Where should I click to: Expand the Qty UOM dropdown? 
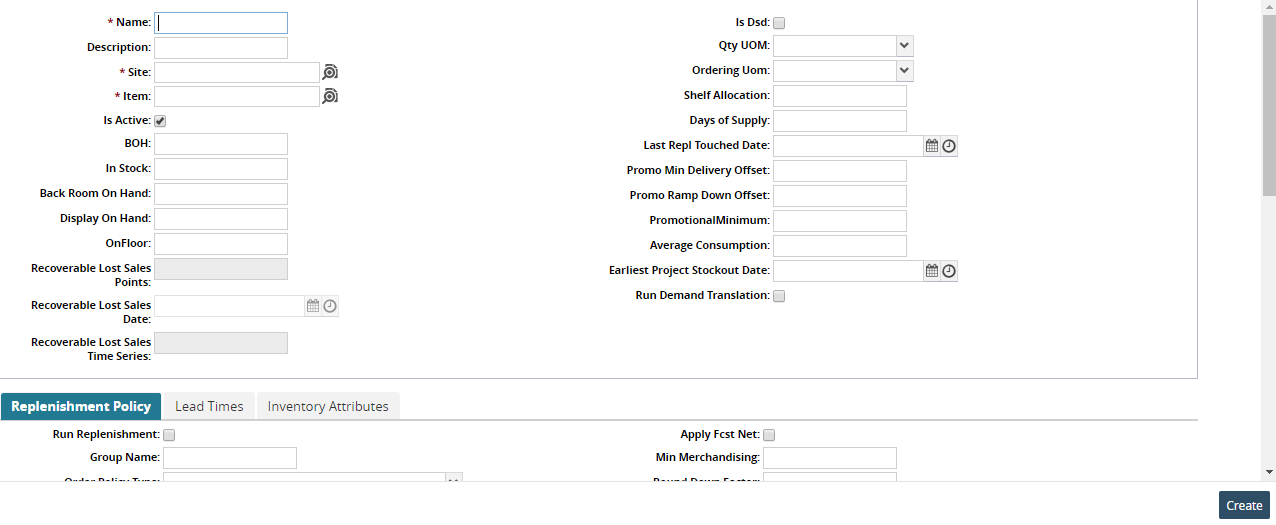(x=904, y=46)
